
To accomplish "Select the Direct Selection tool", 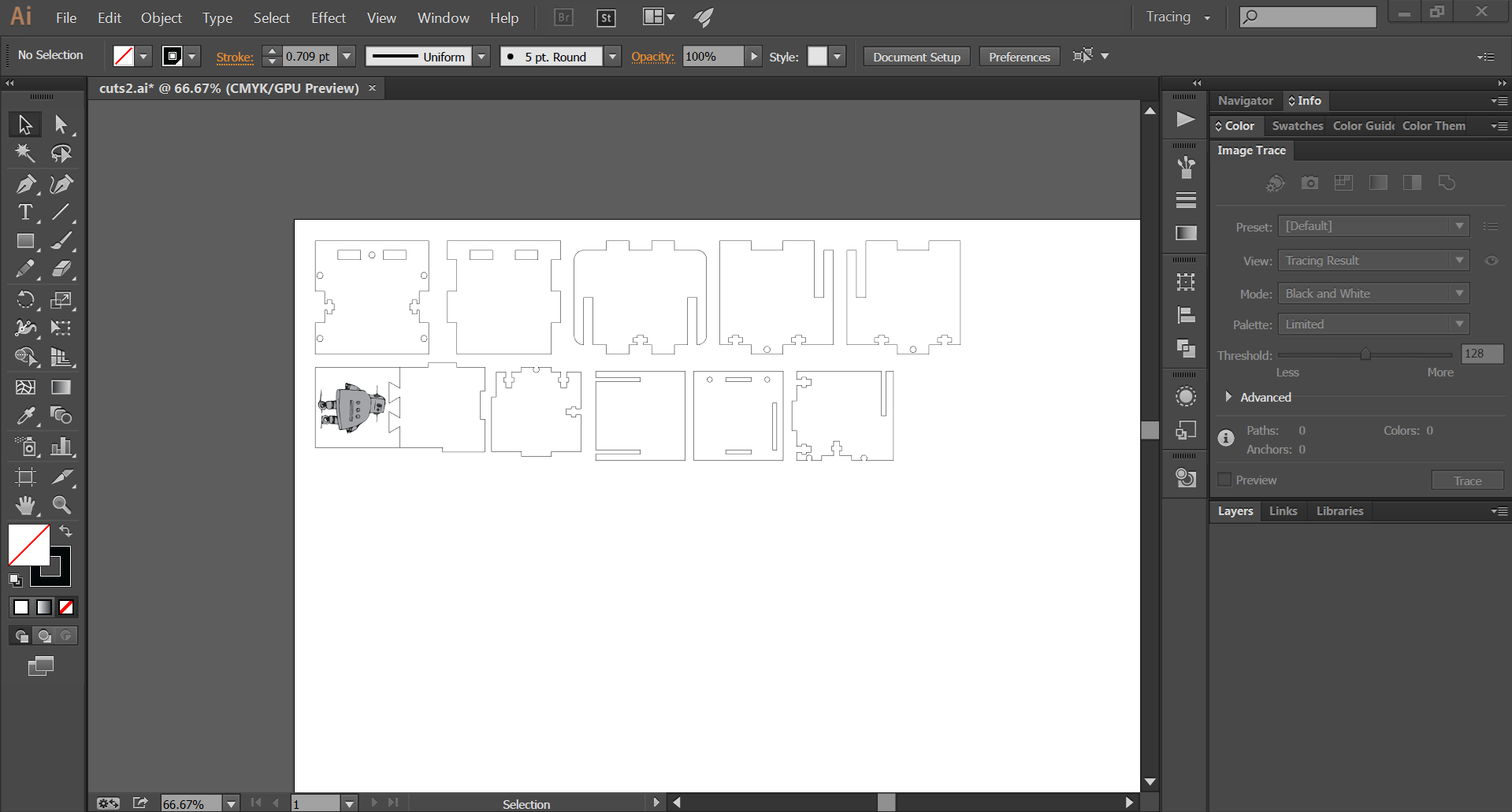I will pyautogui.click(x=61, y=124).
